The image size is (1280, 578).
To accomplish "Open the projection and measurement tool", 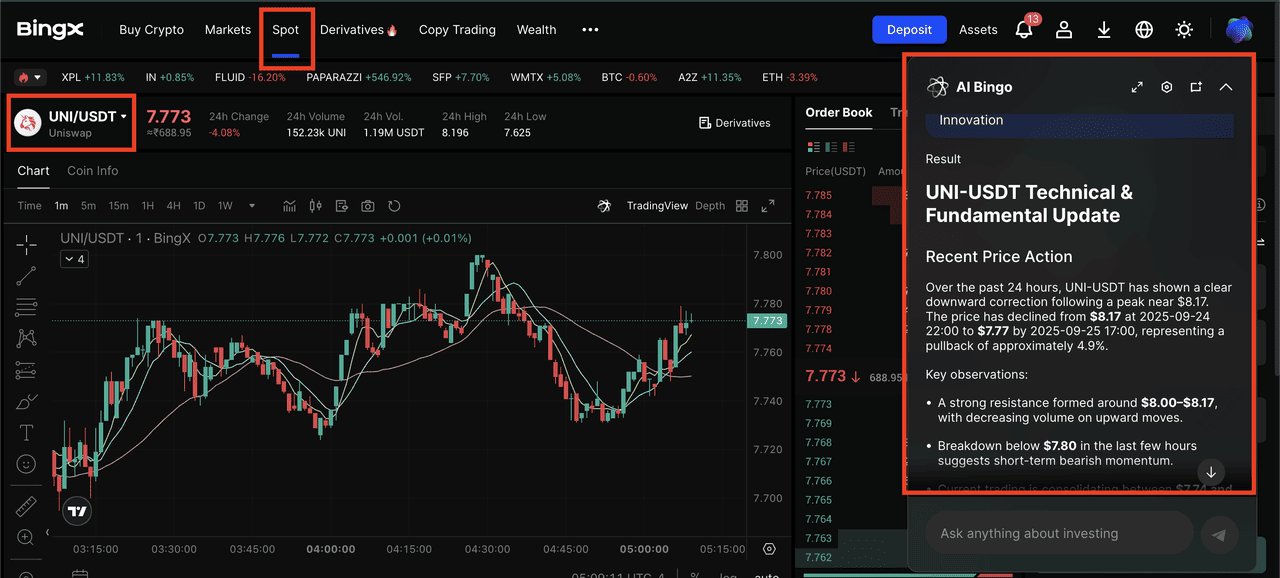I will (x=27, y=371).
